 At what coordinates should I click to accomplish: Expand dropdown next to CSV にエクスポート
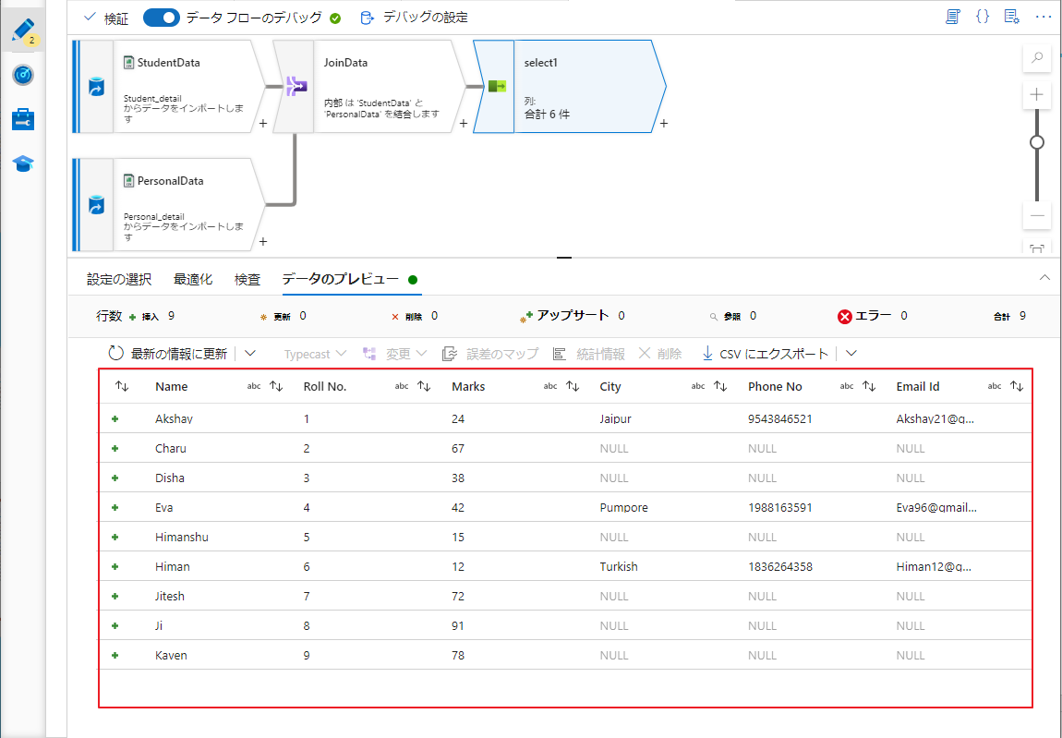click(x=851, y=353)
